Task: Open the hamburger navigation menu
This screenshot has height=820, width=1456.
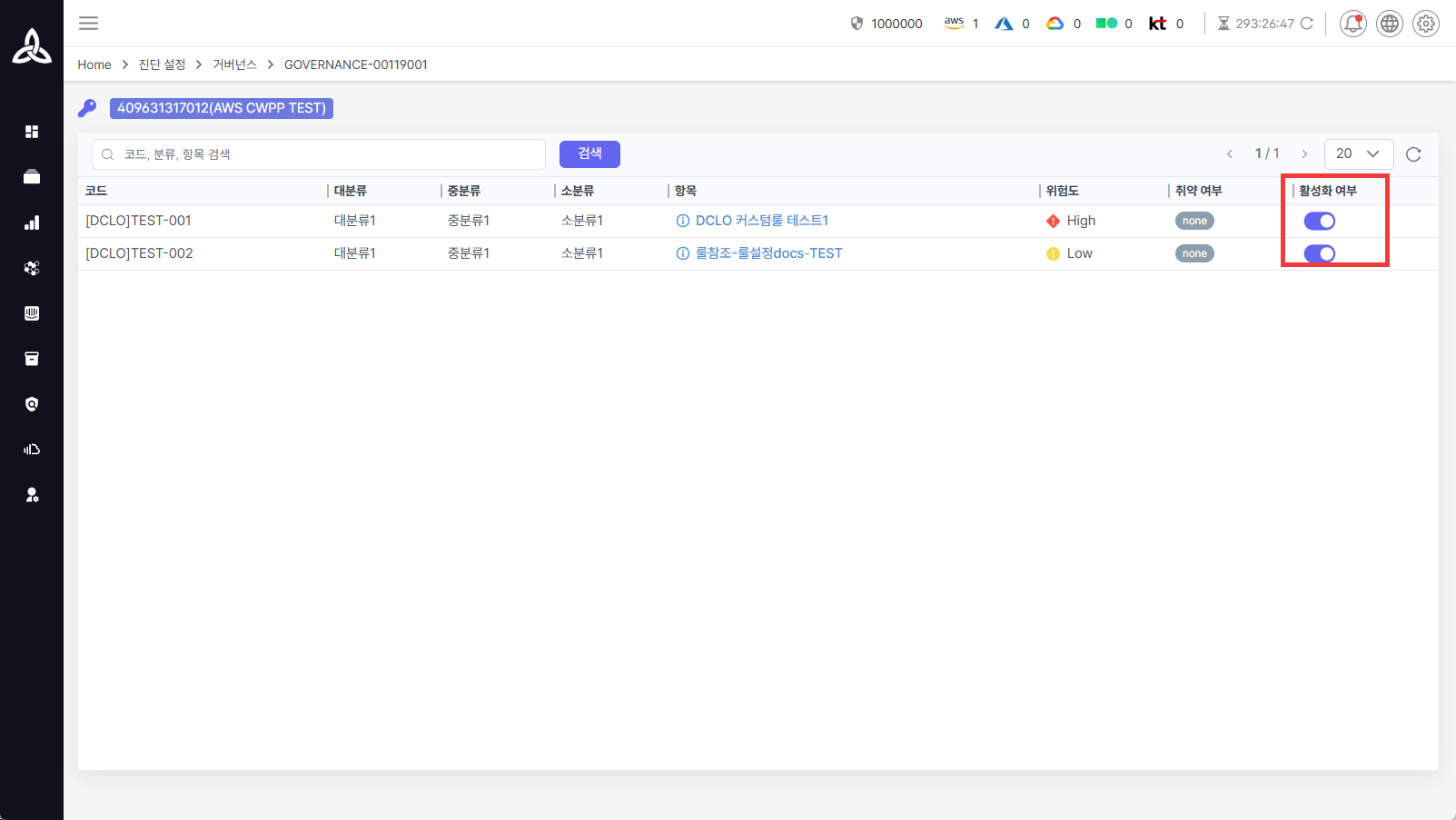Action: [x=88, y=24]
